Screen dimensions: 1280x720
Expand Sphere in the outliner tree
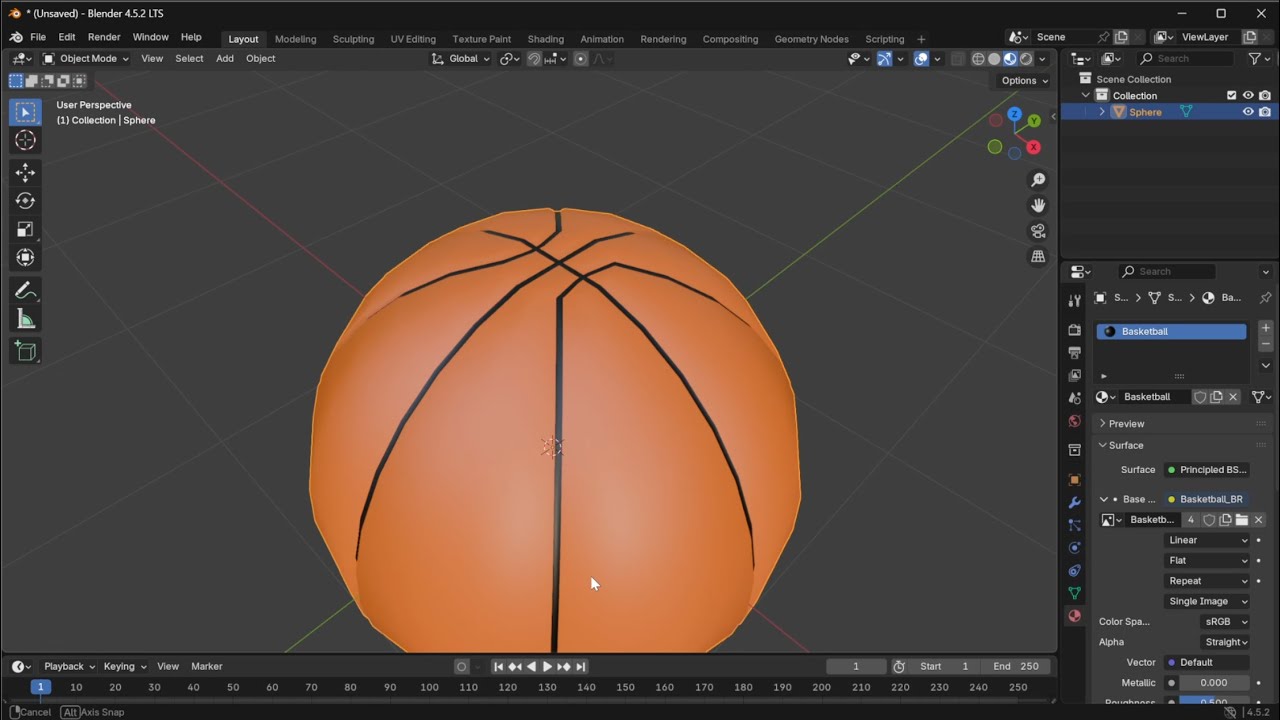coord(1102,112)
